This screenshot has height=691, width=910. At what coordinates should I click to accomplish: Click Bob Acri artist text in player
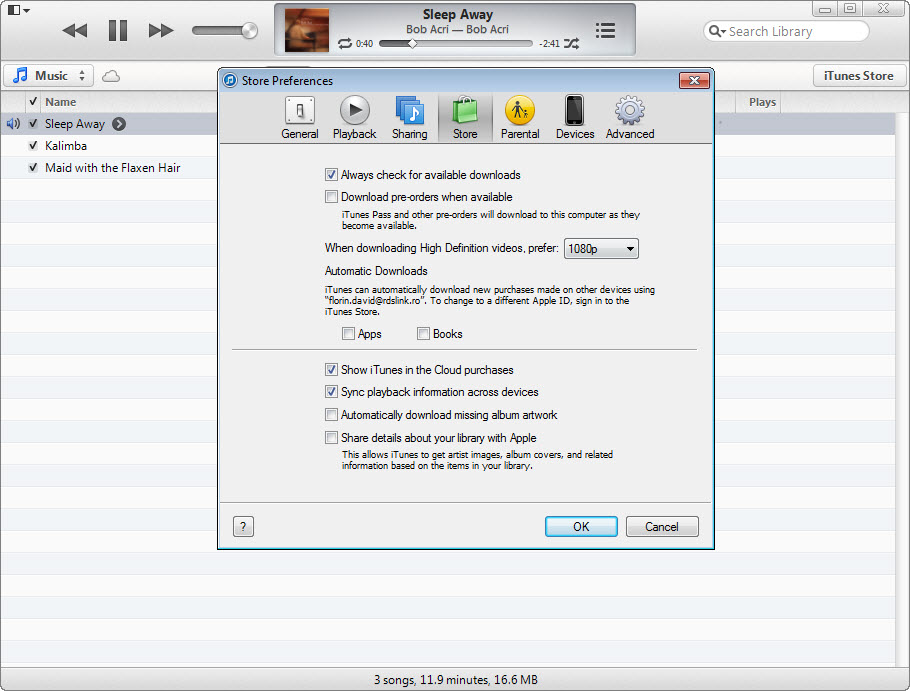(457, 29)
